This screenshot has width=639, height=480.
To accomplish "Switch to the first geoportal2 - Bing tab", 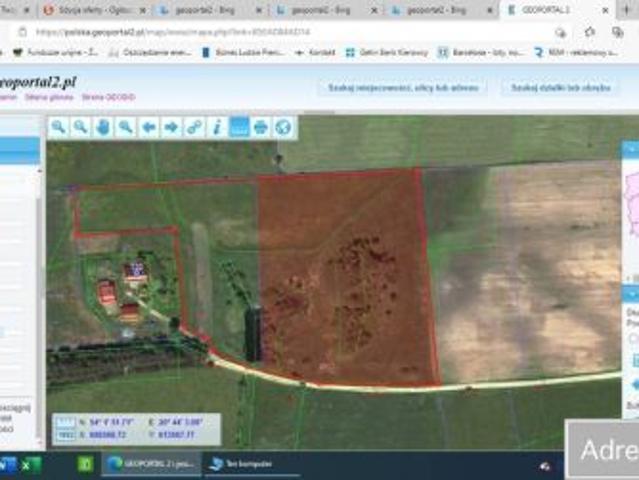I will [210, 10].
